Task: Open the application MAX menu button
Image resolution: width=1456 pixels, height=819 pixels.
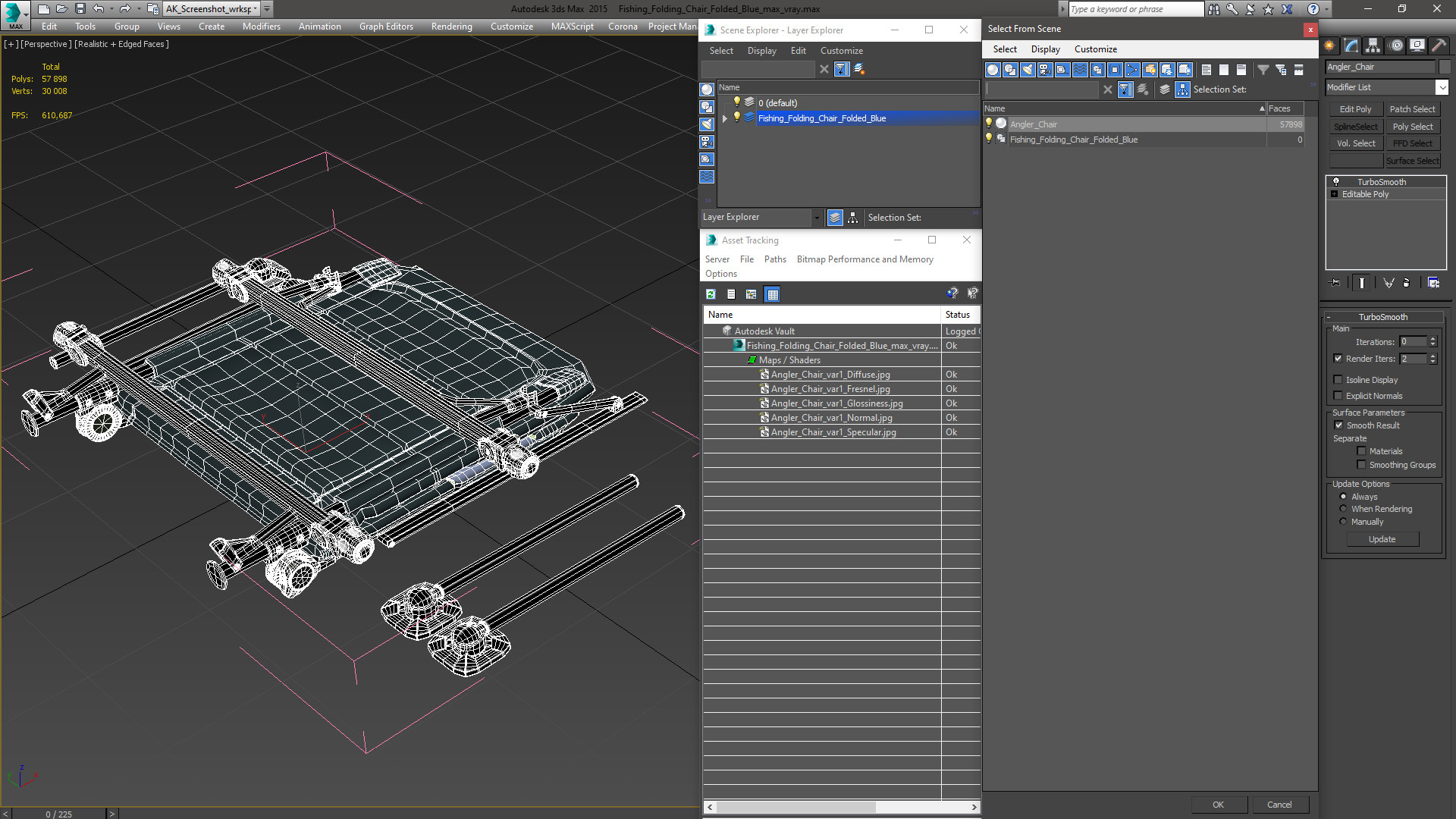Action: click(x=15, y=14)
